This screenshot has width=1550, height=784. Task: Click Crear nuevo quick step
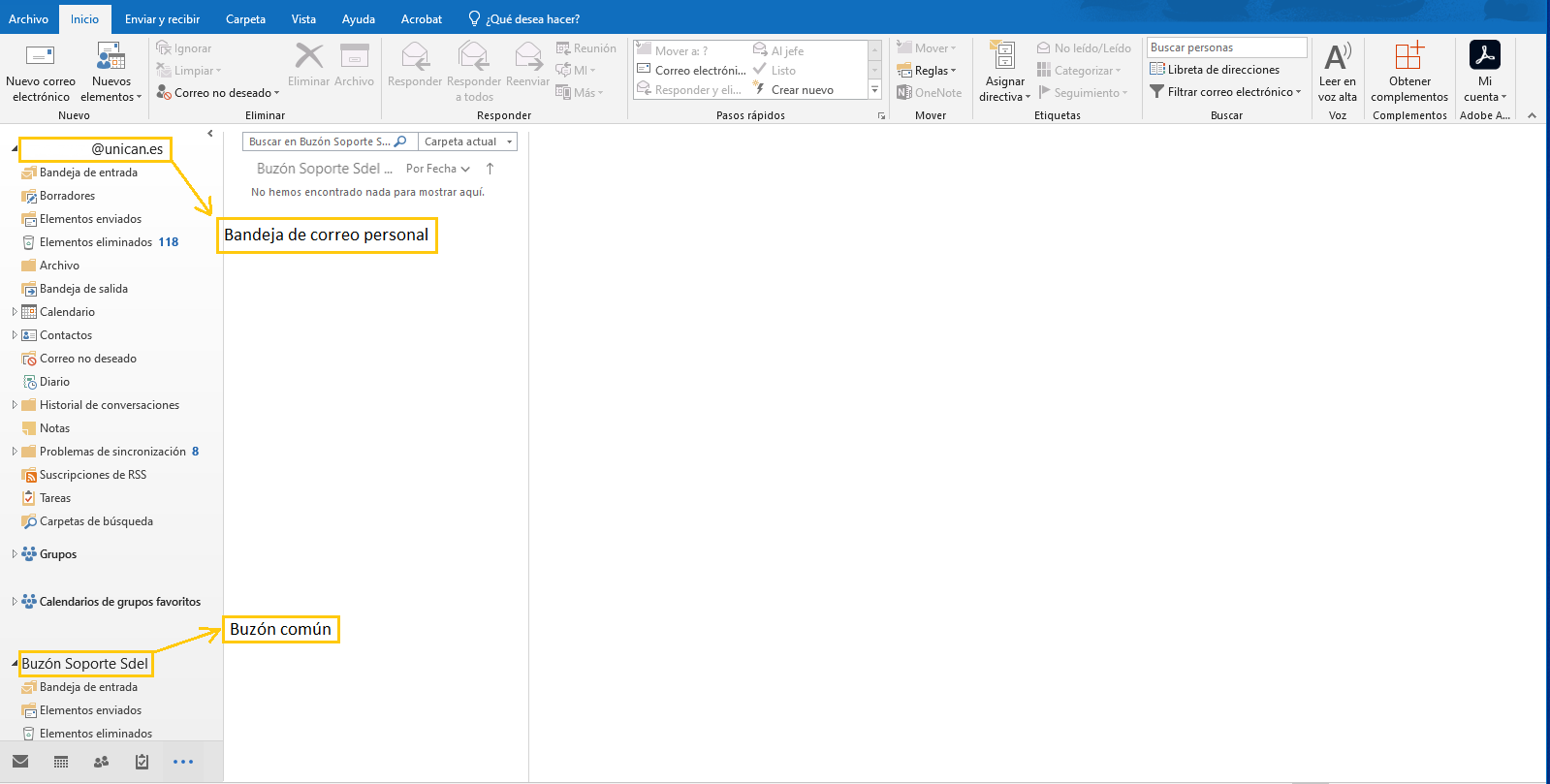pos(793,90)
